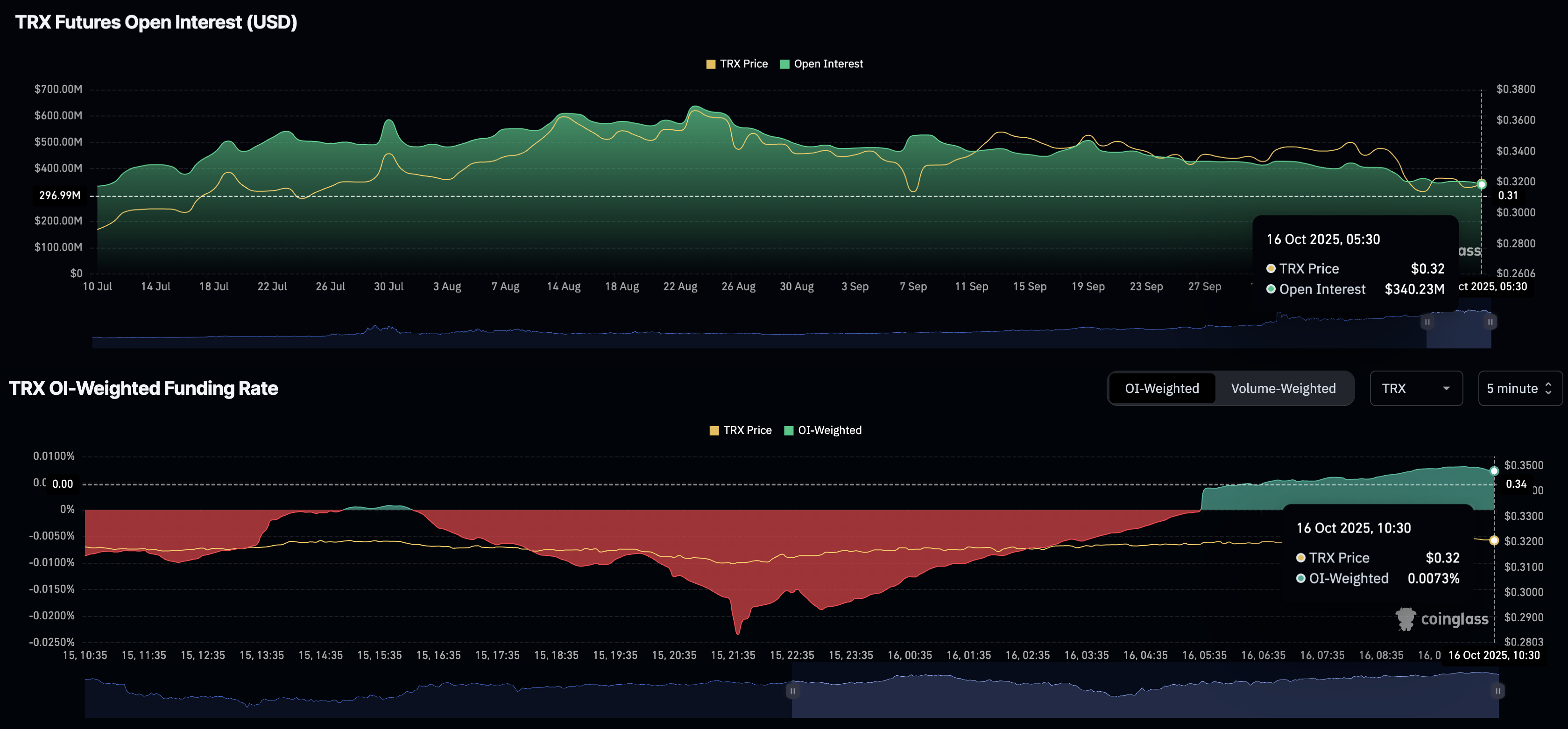Switch to the Volume-Weighted tab
Screen dimensions: 1568x729
[x=1283, y=388]
